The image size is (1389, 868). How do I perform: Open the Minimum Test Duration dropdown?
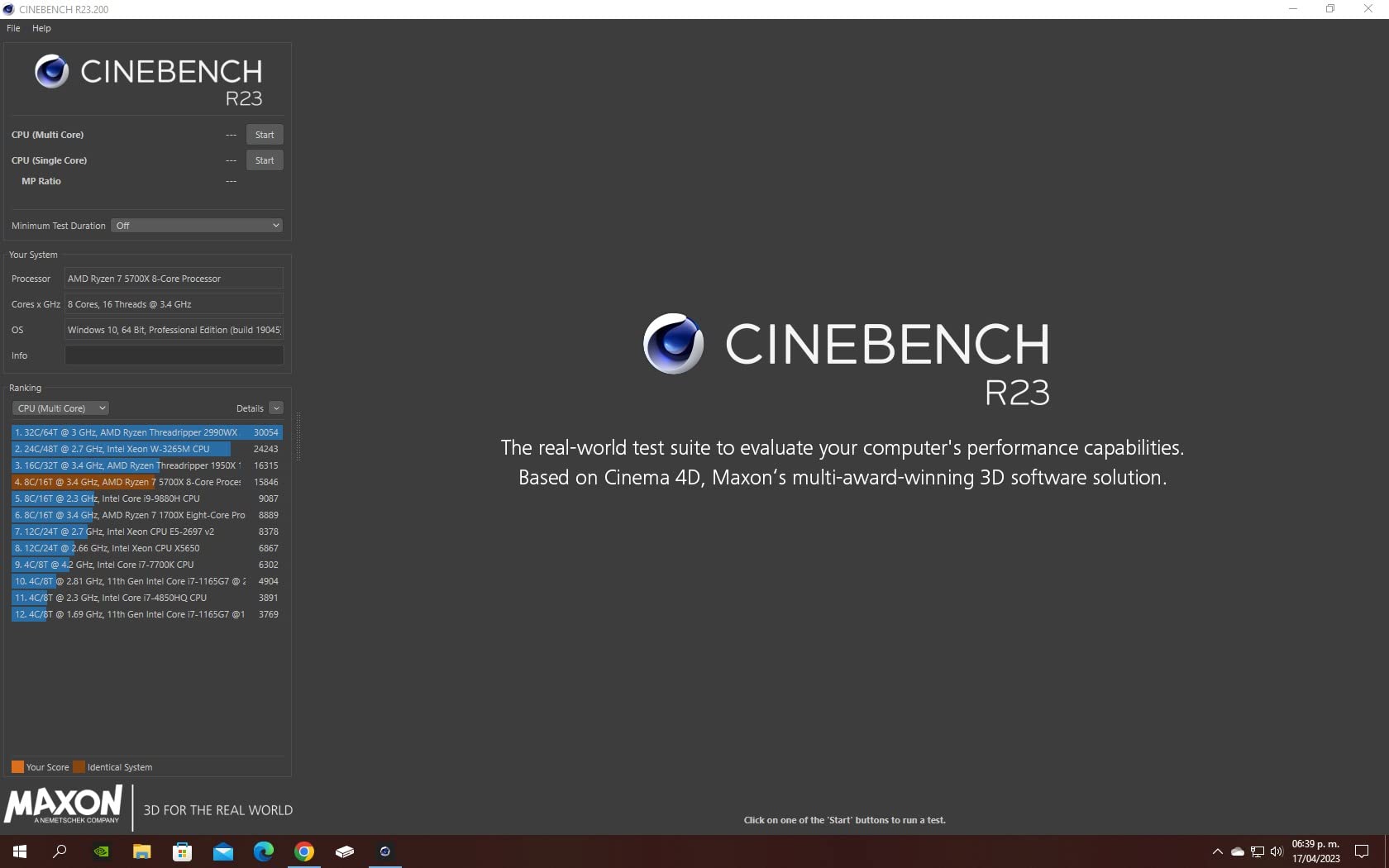click(x=197, y=226)
